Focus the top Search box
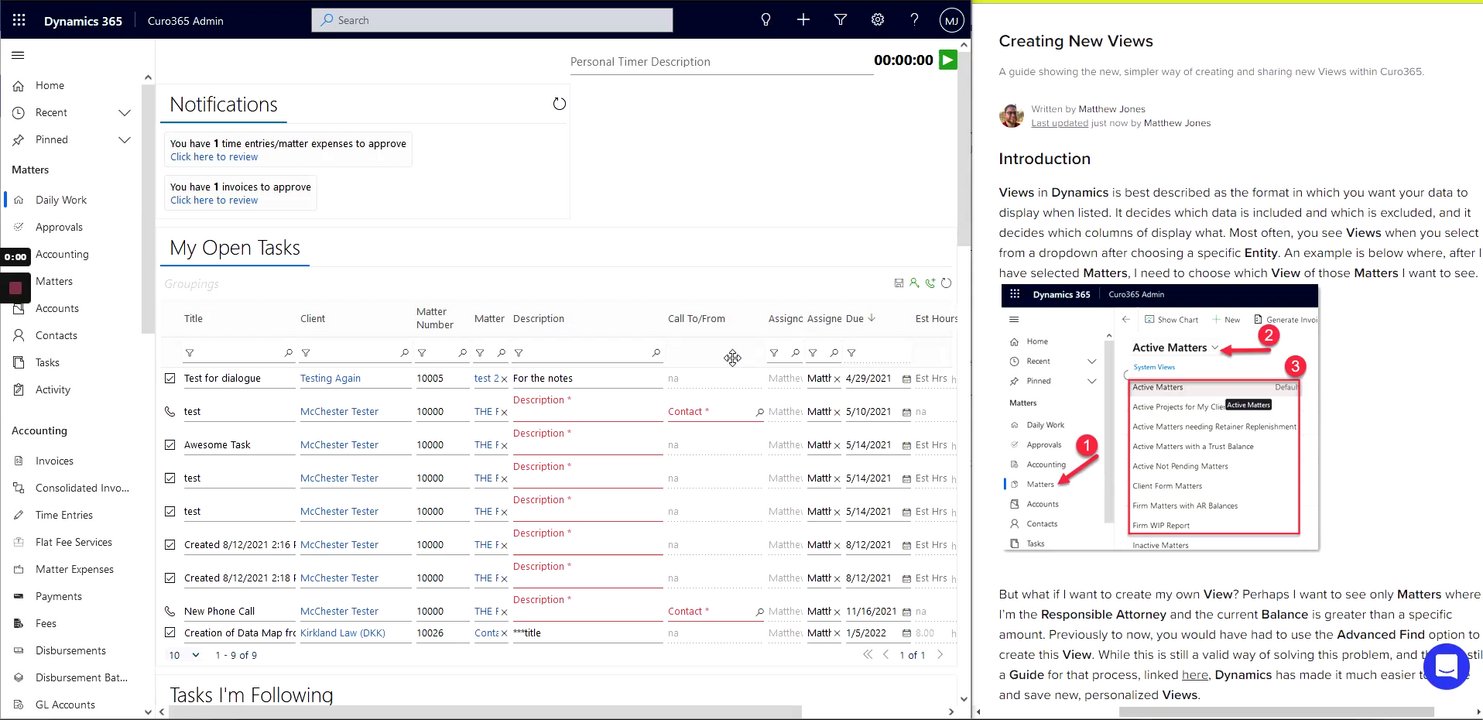The width and height of the screenshot is (1483, 720). coord(492,20)
